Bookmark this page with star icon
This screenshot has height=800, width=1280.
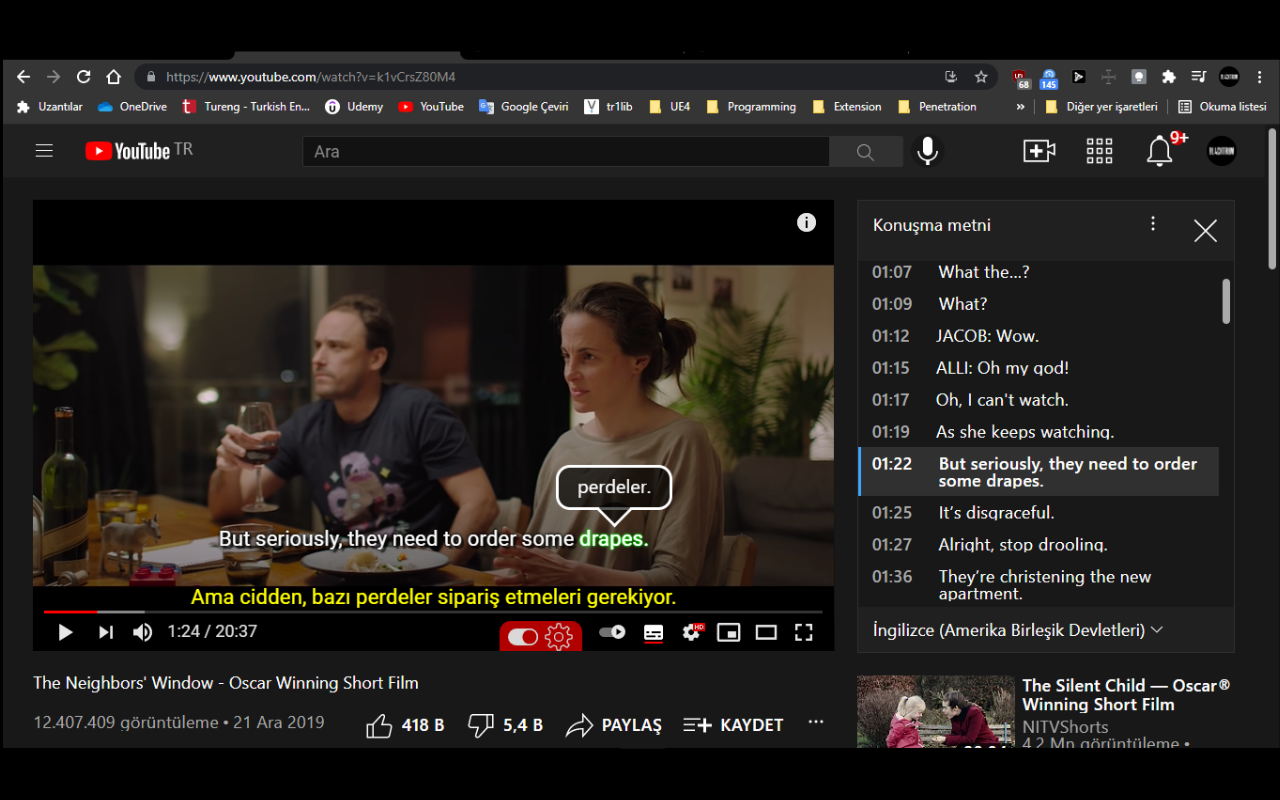(x=981, y=77)
